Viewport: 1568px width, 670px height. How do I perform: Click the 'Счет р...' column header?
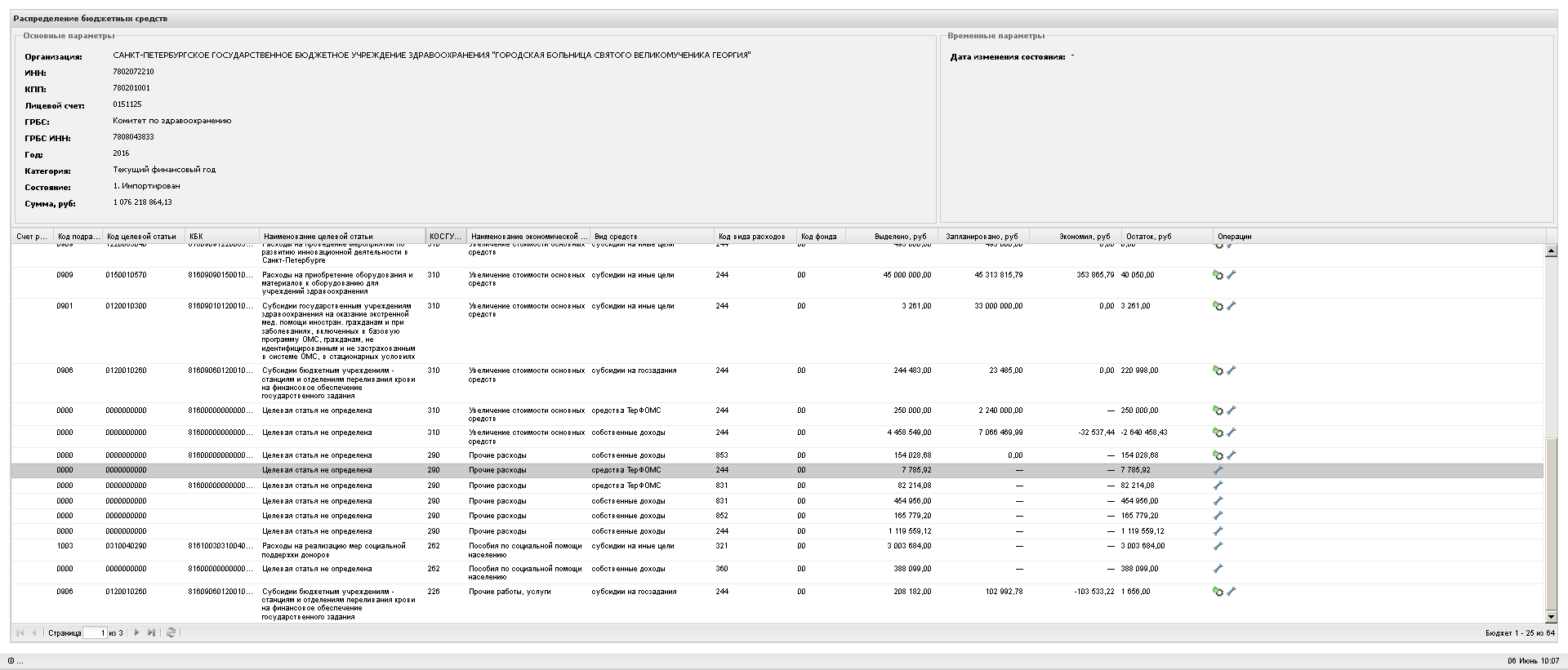pyautogui.click(x=33, y=237)
